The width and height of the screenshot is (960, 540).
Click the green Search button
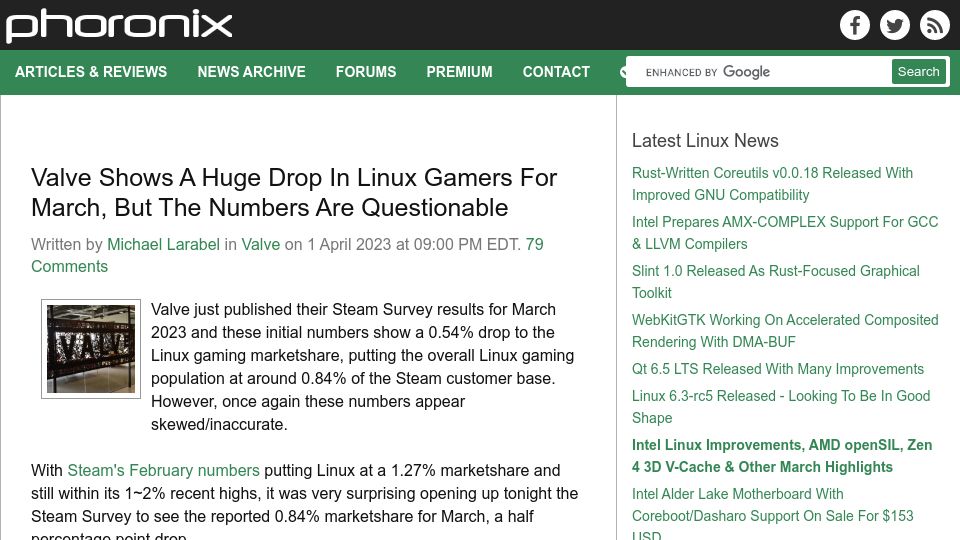tap(918, 72)
